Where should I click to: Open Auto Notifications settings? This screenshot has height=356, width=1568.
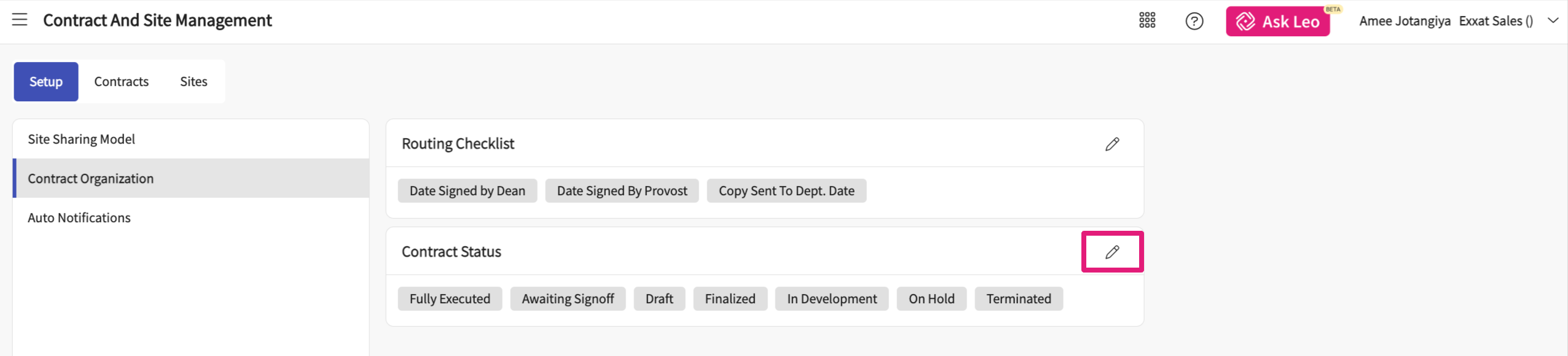click(x=79, y=218)
